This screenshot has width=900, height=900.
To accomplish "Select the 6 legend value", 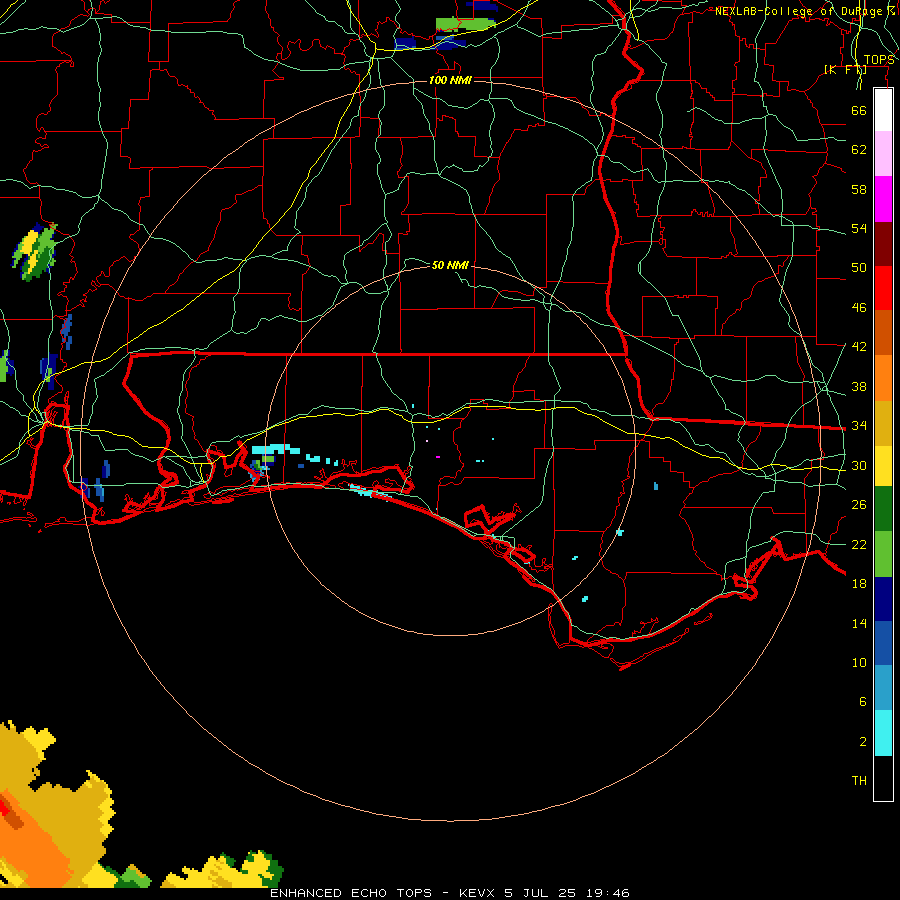I will 863,702.
